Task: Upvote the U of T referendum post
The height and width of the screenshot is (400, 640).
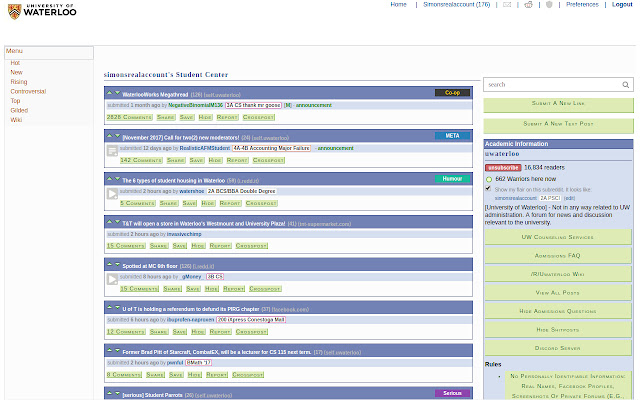Action: (109, 307)
